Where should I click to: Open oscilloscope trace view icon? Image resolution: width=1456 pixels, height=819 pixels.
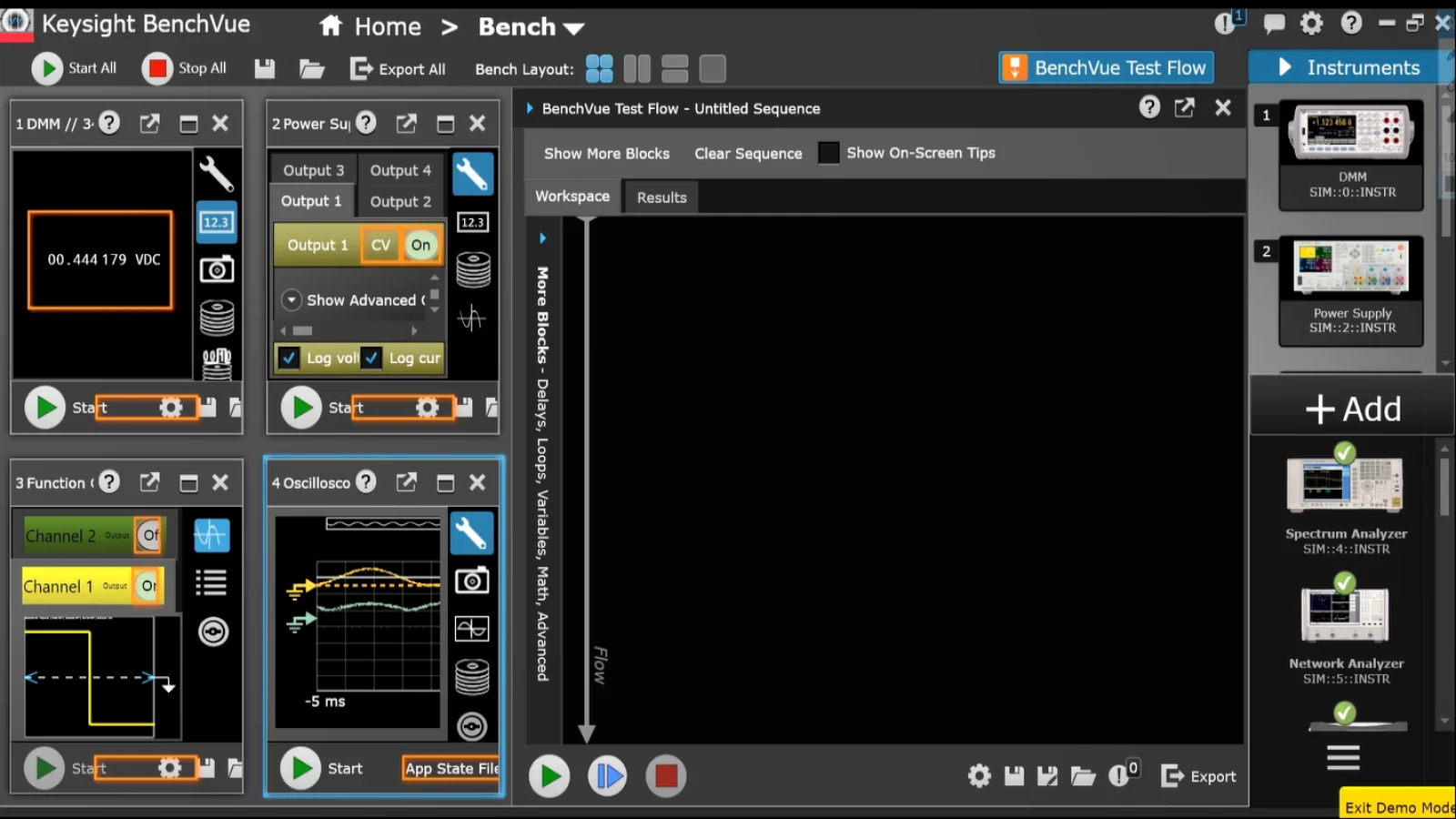(x=472, y=629)
